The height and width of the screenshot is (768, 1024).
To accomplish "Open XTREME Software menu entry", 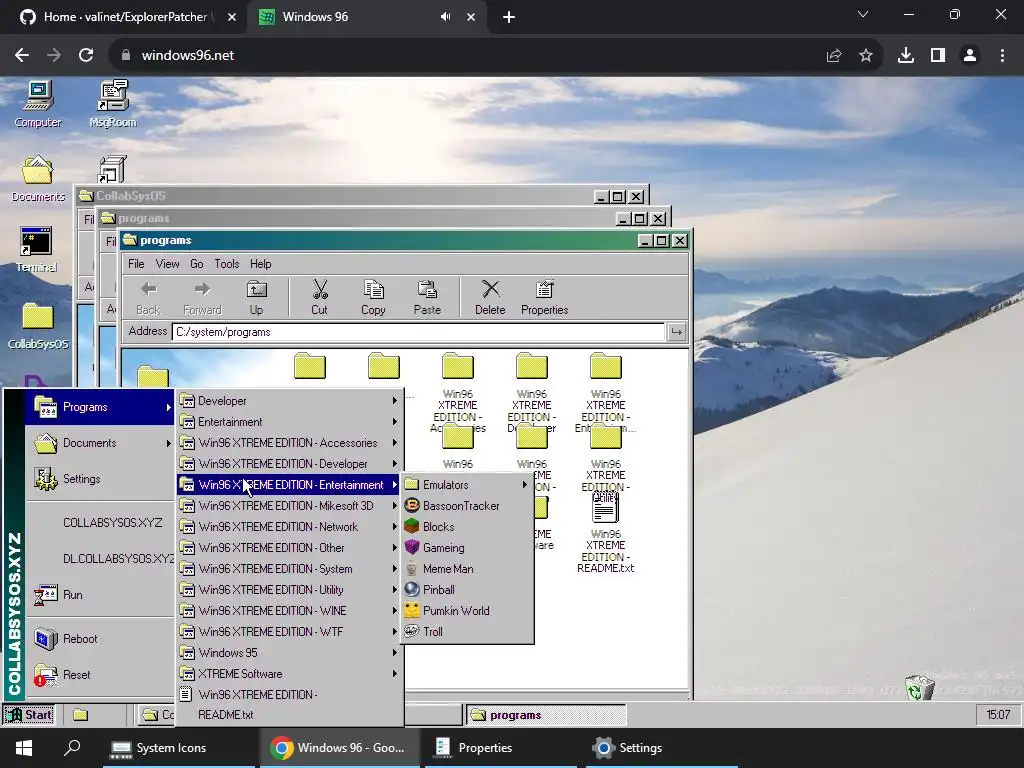I will click(x=289, y=673).
